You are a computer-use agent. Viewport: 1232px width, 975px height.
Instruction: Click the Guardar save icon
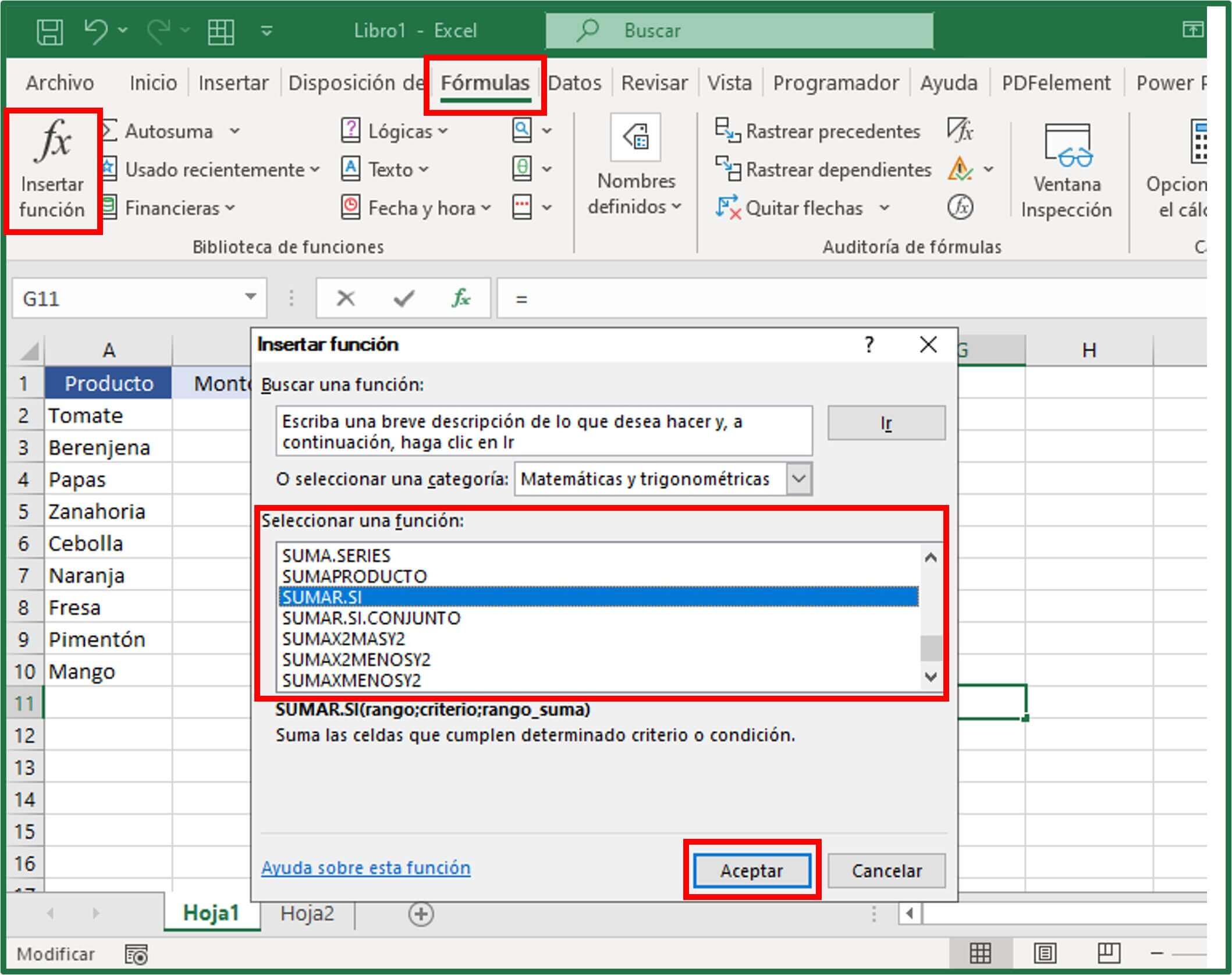50,30
